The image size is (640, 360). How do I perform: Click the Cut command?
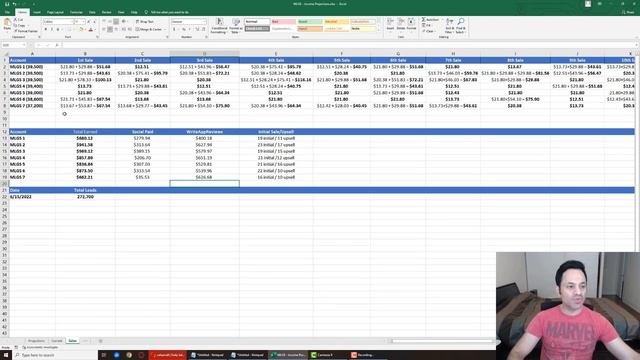(19, 20)
